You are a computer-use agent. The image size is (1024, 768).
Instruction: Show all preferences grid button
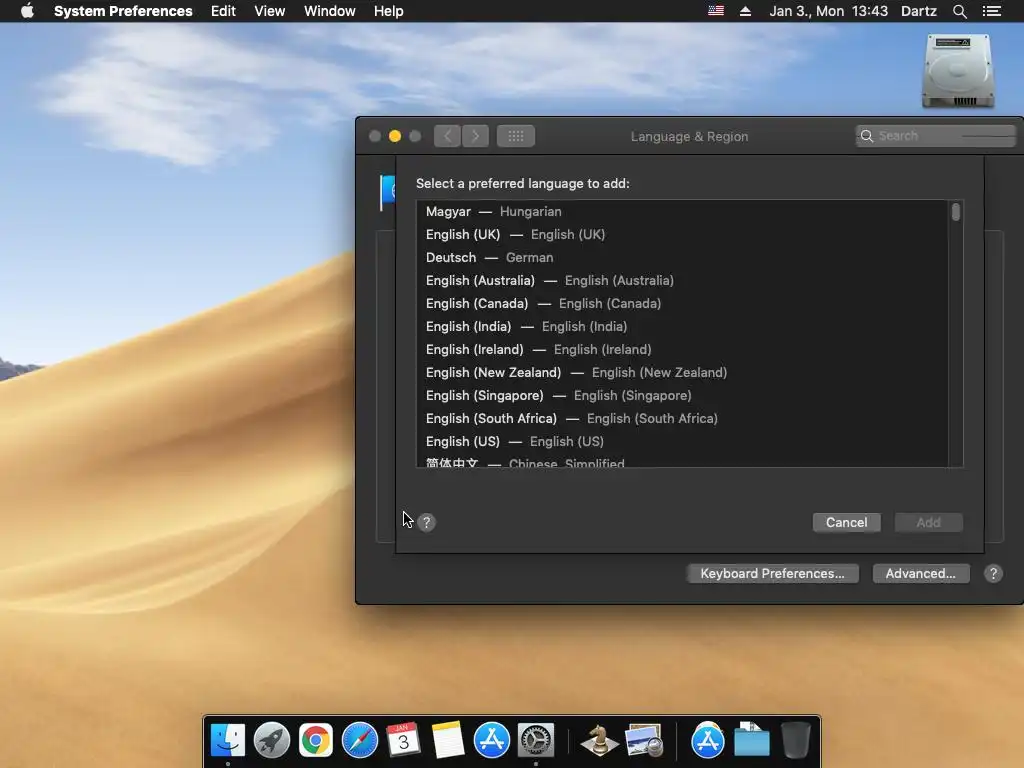516,136
